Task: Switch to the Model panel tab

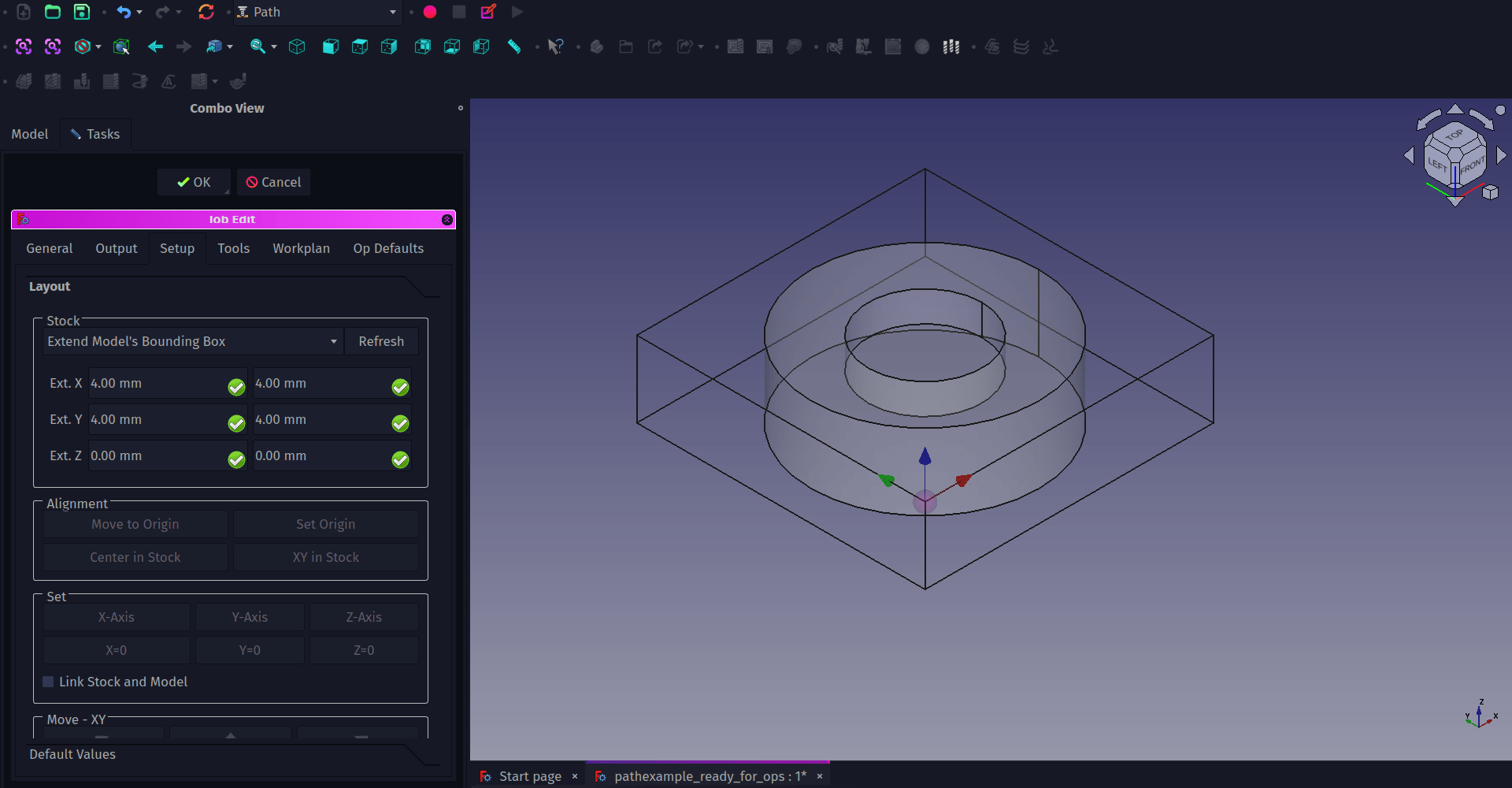Action: (30, 134)
